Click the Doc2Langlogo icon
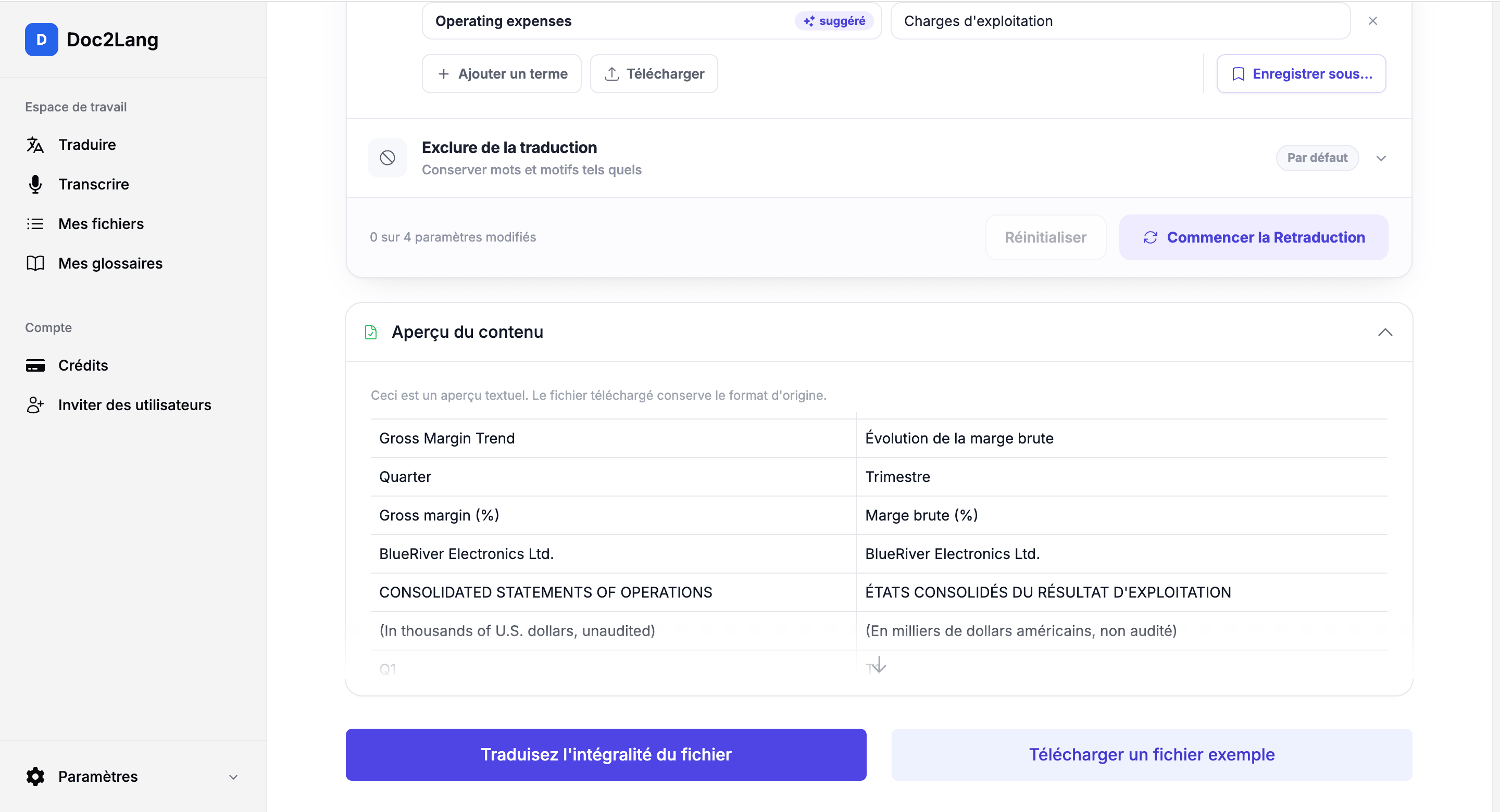Viewport: 1500px width, 812px height. 41,40
